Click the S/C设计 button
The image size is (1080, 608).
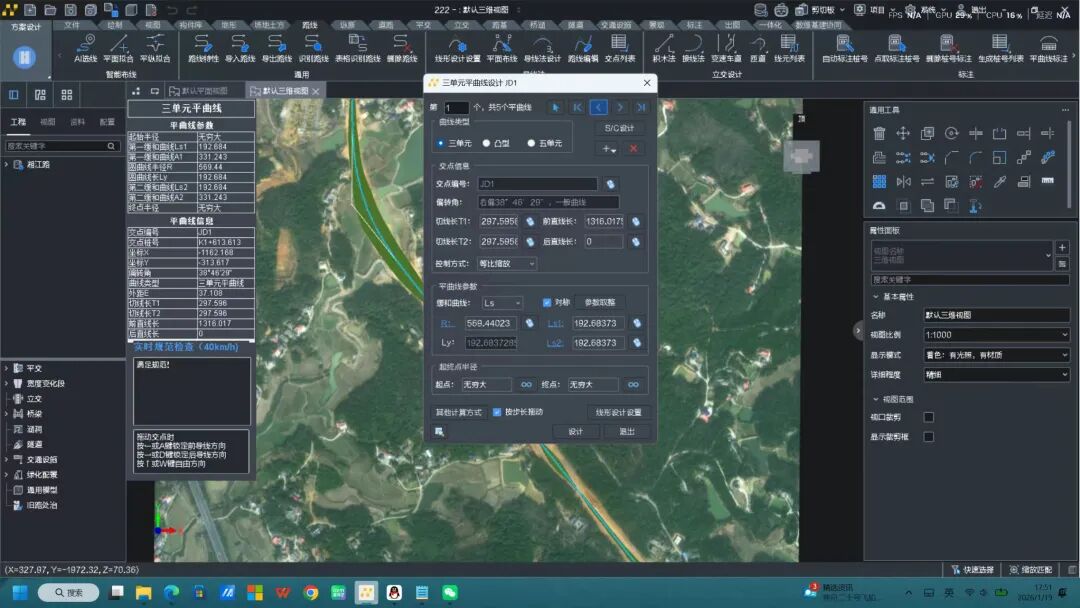(x=619, y=128)
